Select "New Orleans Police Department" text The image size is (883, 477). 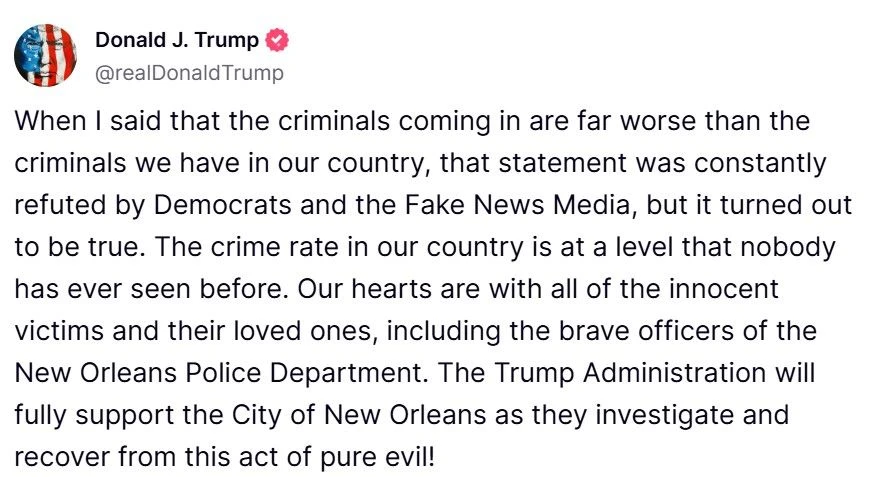click(x=217, y=373)
